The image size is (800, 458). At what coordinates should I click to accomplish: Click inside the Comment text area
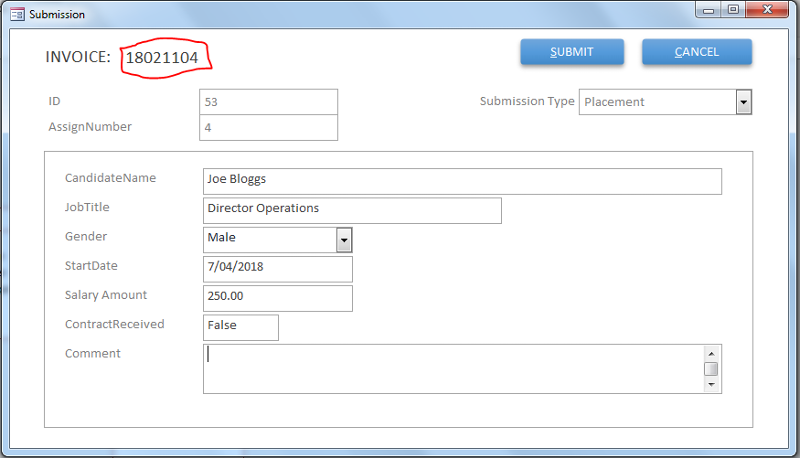[453, 369]
